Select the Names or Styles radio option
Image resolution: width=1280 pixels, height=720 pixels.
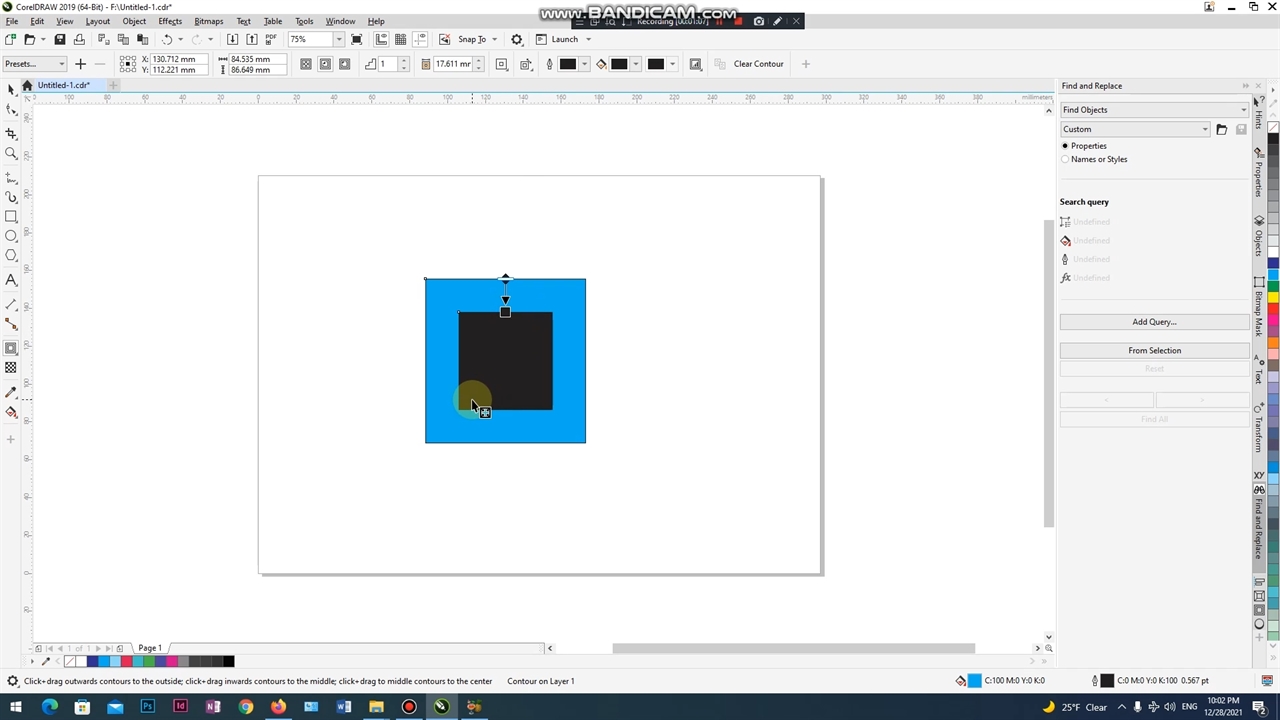click(x=1065, y=159)
